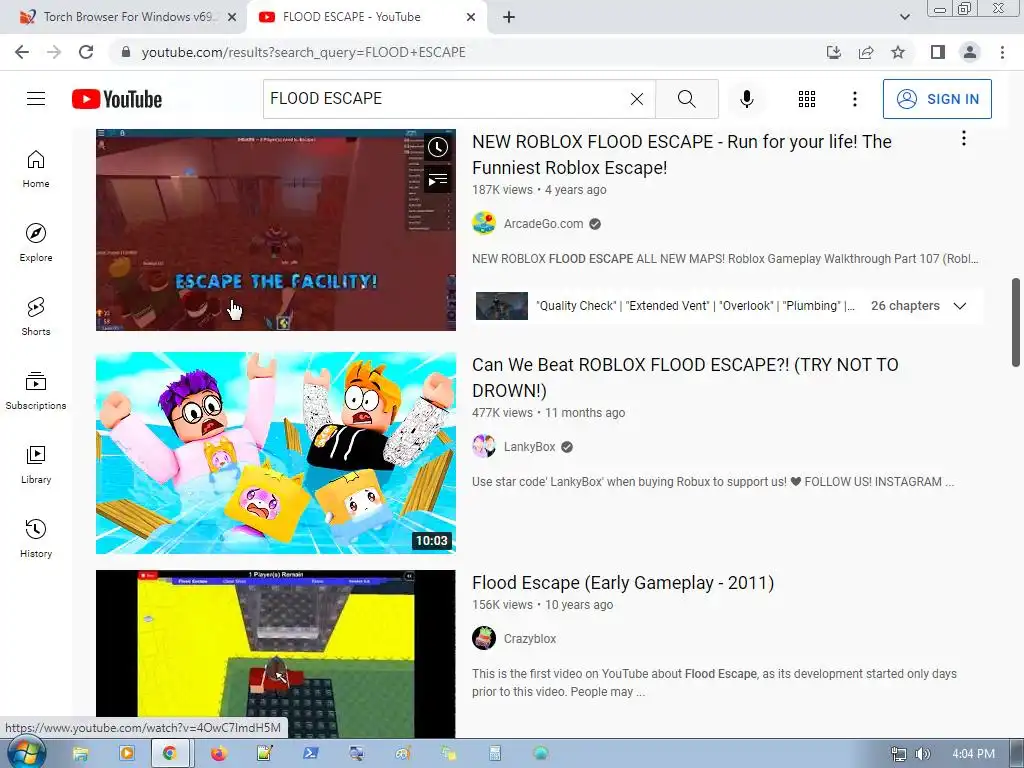Click the volume speaker tray icon
Image resolution: width=1024 pixels, height=768 pixels.
922,754
